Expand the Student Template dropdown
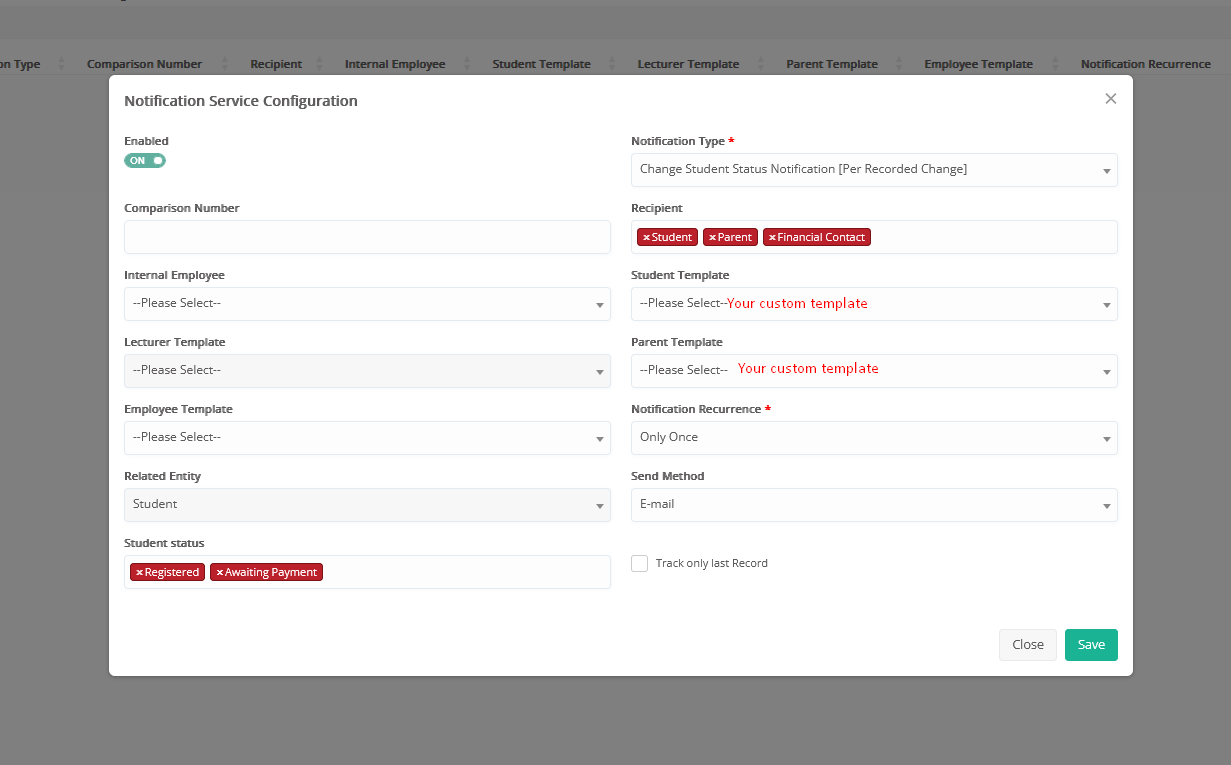Image resolution: width=1231 pixels, height=765 pixels. click(874, 304)
